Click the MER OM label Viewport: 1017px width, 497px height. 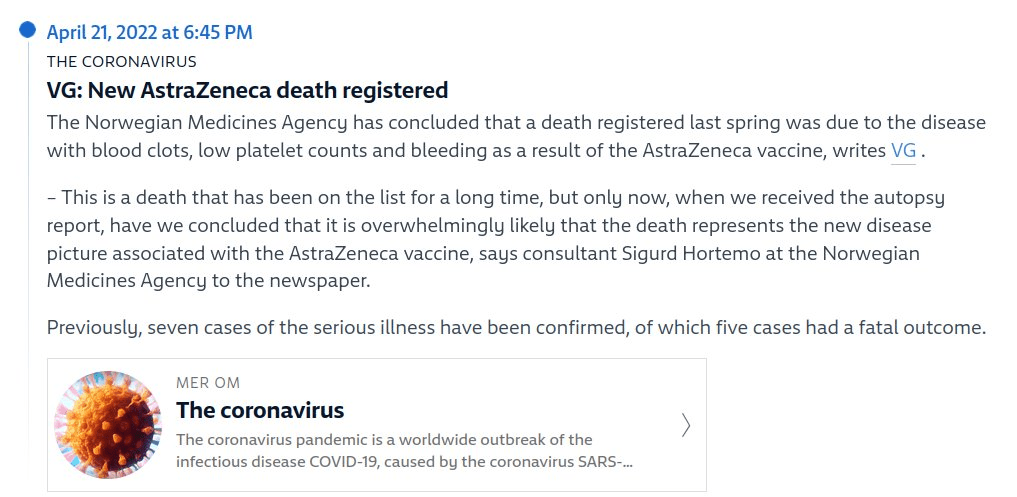pos(208,383)
